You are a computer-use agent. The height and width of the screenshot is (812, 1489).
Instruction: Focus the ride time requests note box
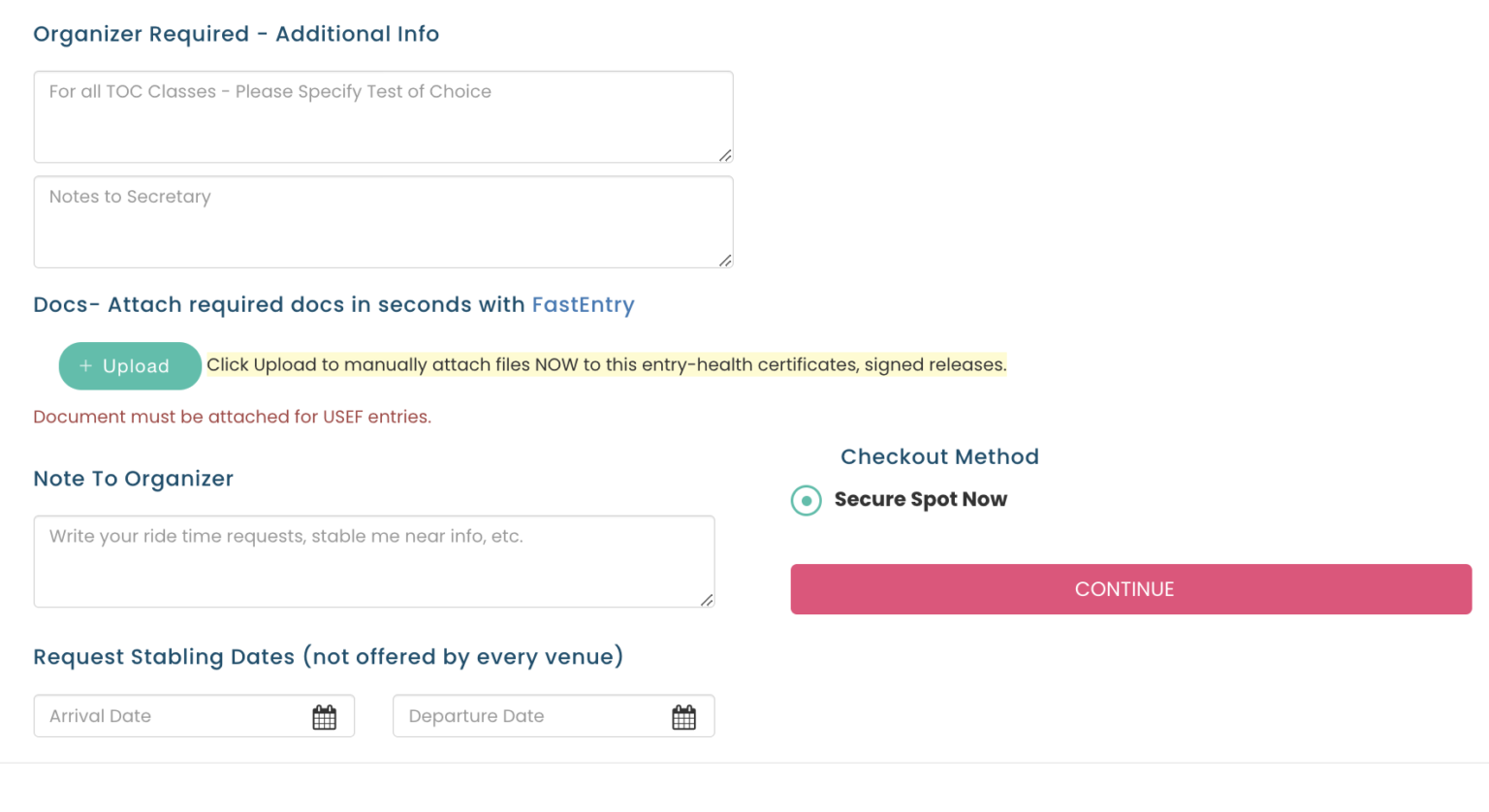[x=373, y=561]
